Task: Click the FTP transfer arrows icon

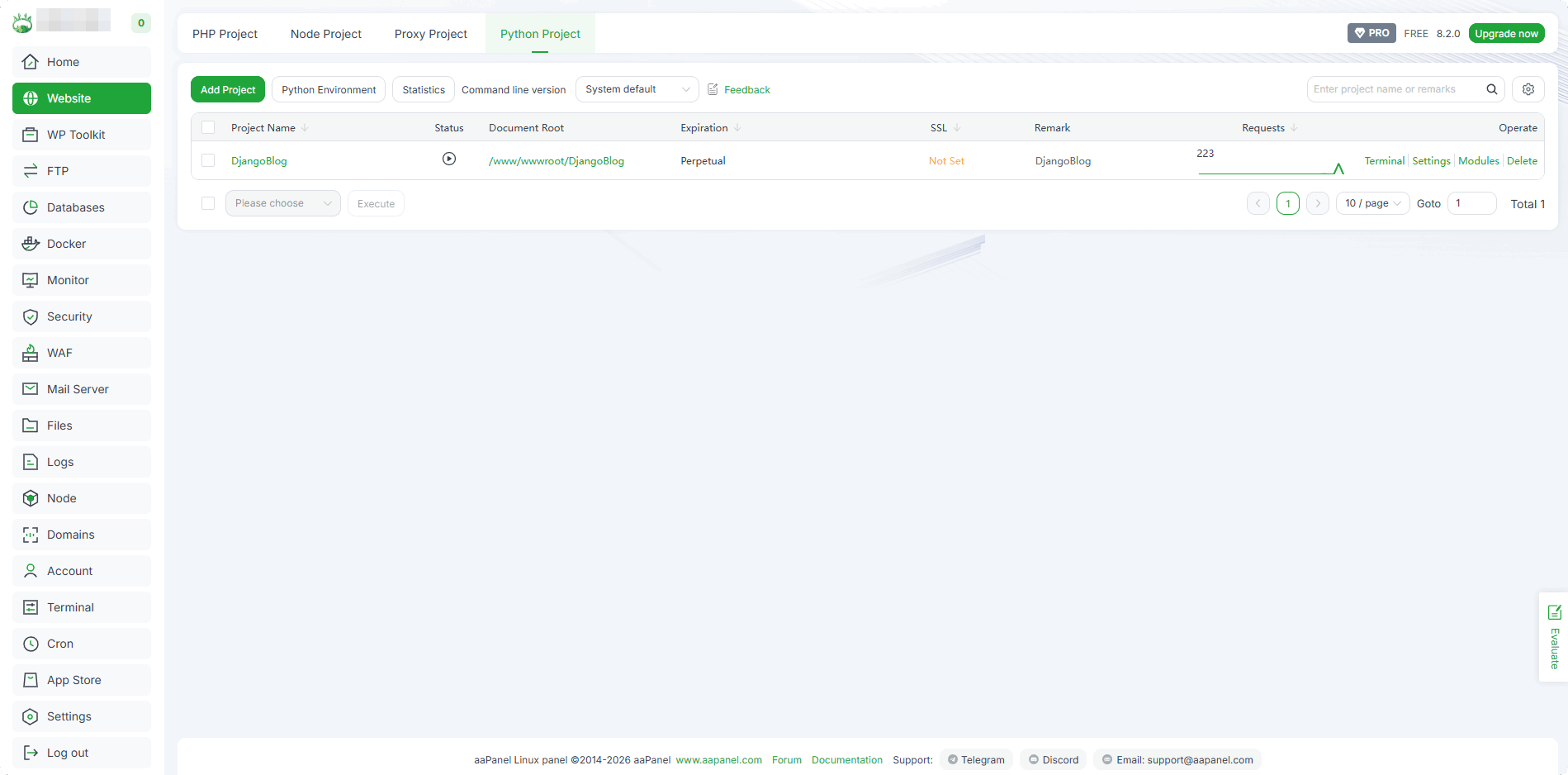Action: (31, 171)
